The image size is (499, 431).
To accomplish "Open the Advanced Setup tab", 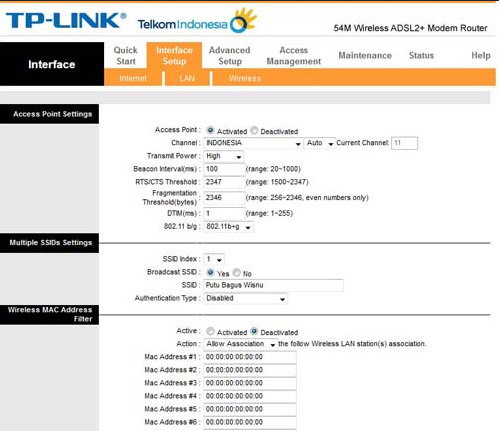I will pyautogui.click(x=229, y=56).
